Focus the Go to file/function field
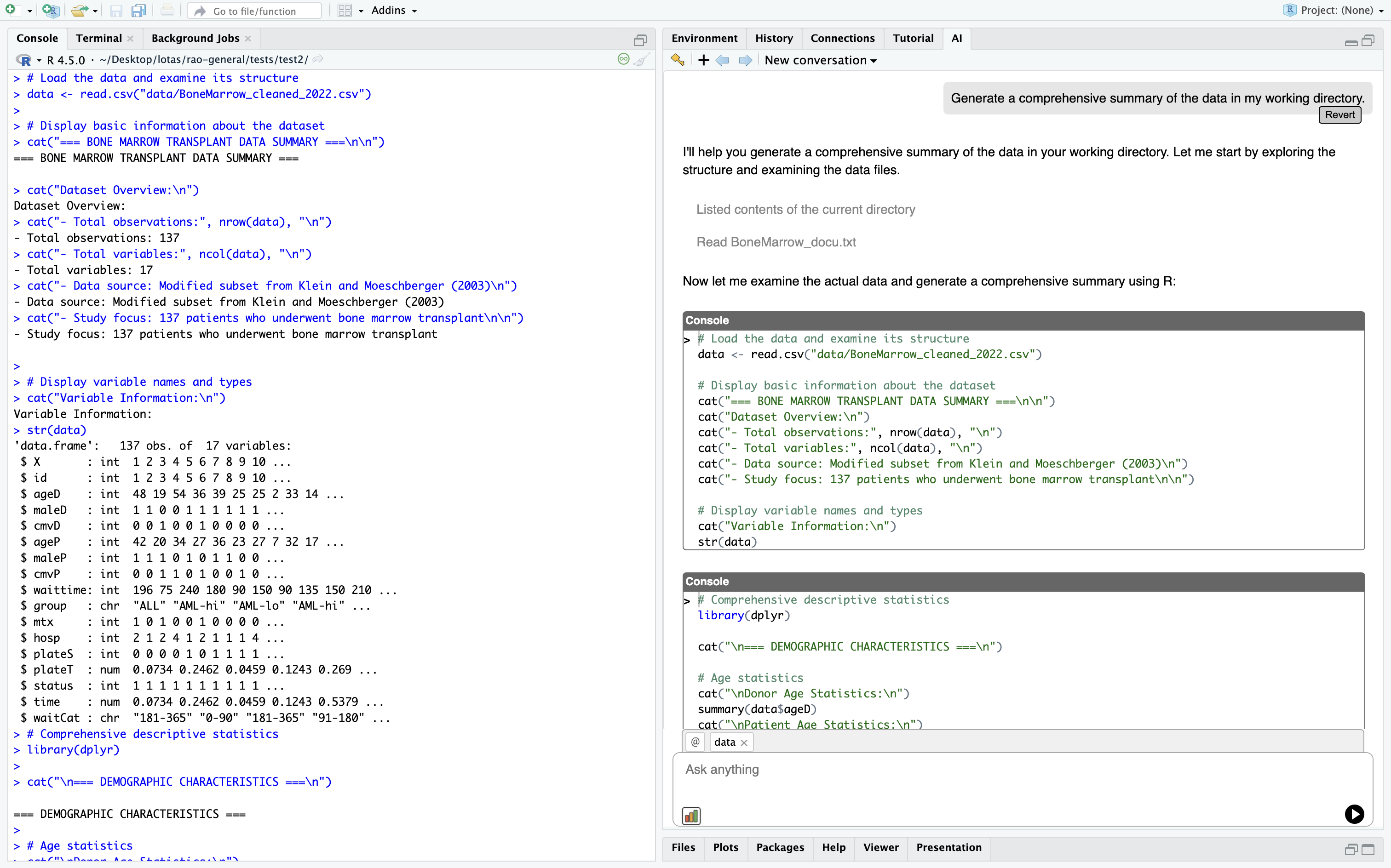1391x868 pixels. 254,11
